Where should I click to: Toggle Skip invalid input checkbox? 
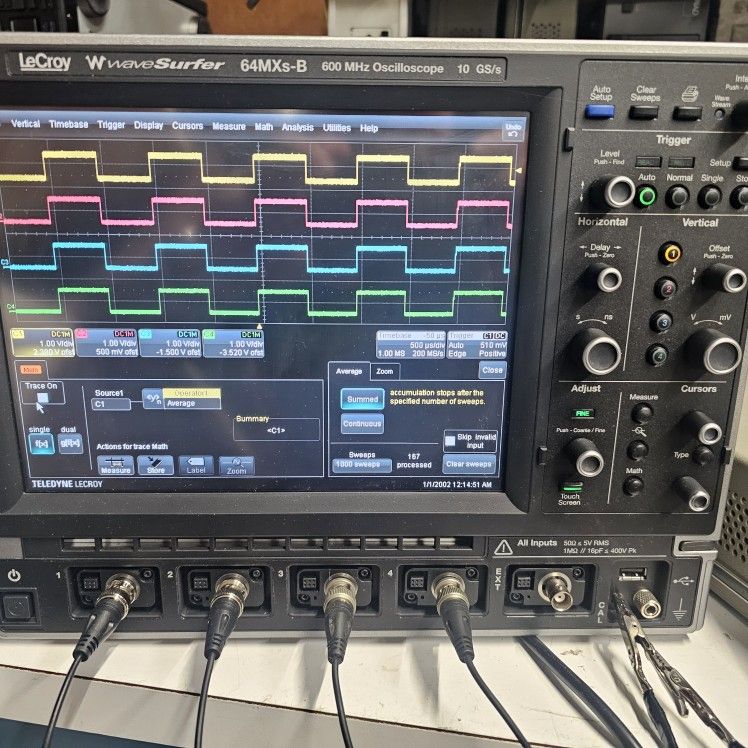point(449,441)
